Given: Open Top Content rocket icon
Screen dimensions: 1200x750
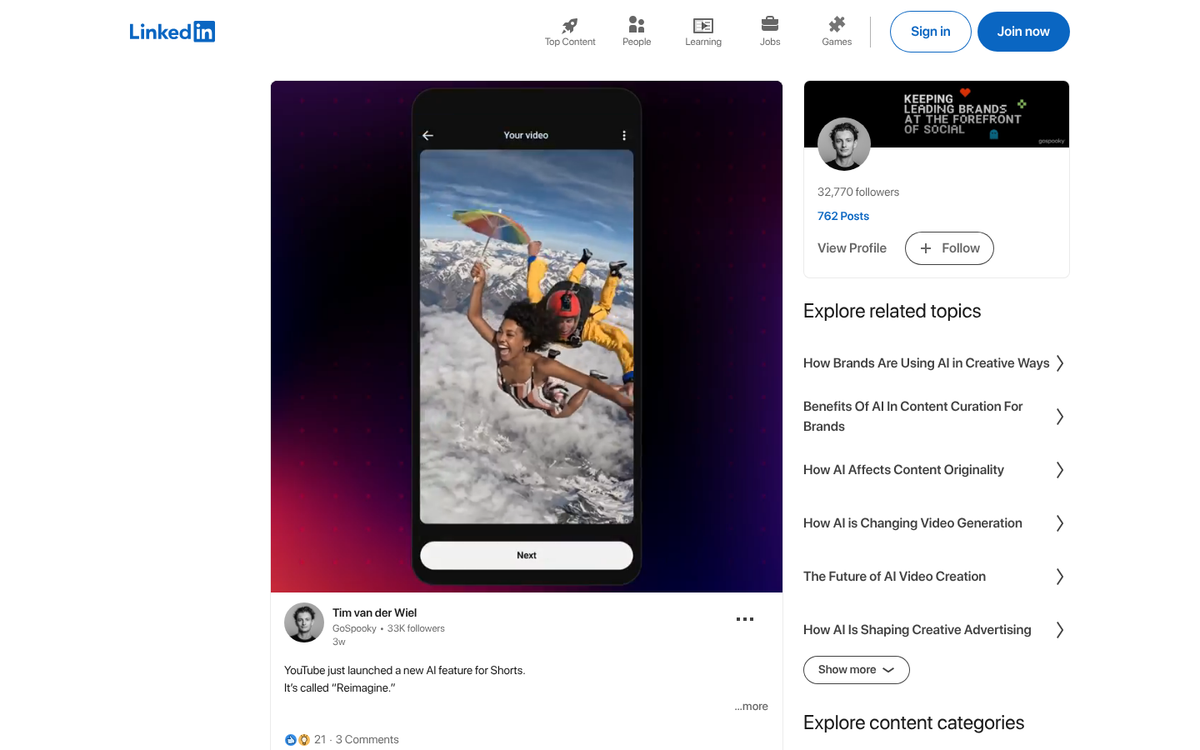Looking at the screenshot, I should click(x=570, y=25).
